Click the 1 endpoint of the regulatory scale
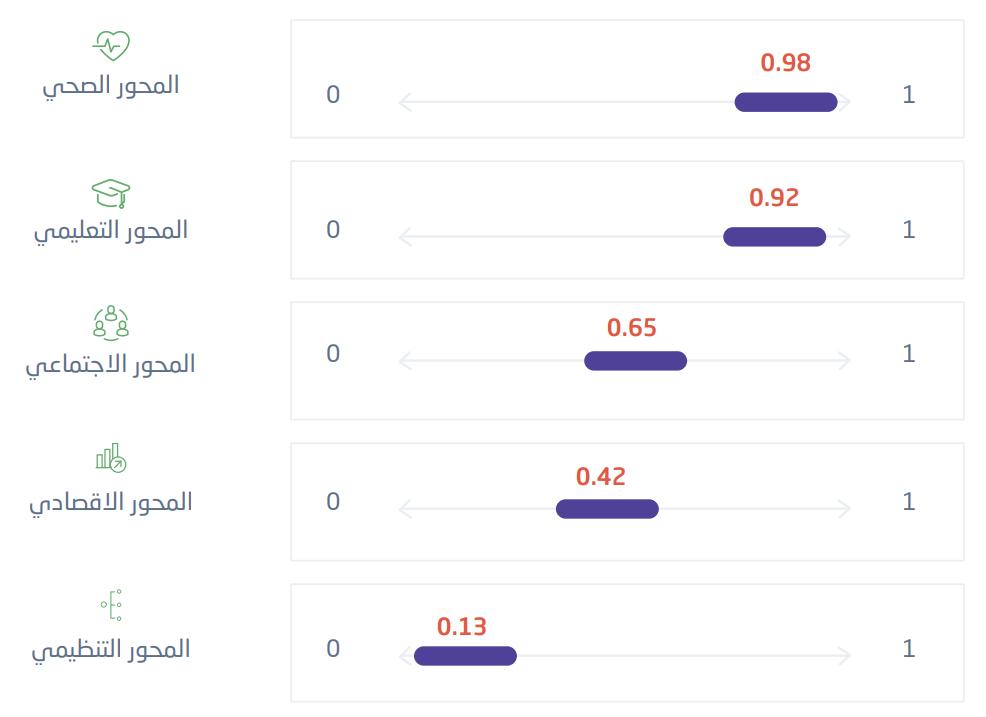 (x=908, y=649)
